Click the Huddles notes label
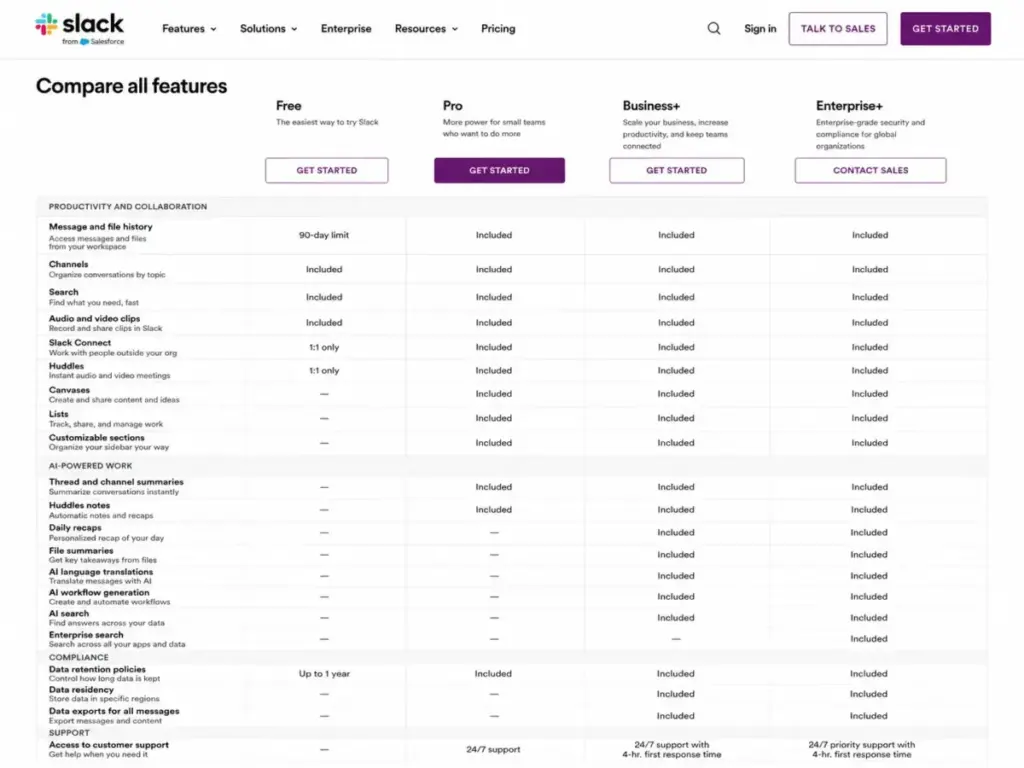Viewport: 1024px width, 768px height. (79, 505)
